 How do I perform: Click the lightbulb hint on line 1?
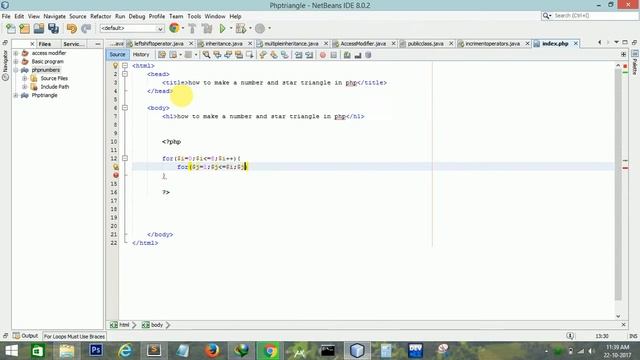pos(116,65)
